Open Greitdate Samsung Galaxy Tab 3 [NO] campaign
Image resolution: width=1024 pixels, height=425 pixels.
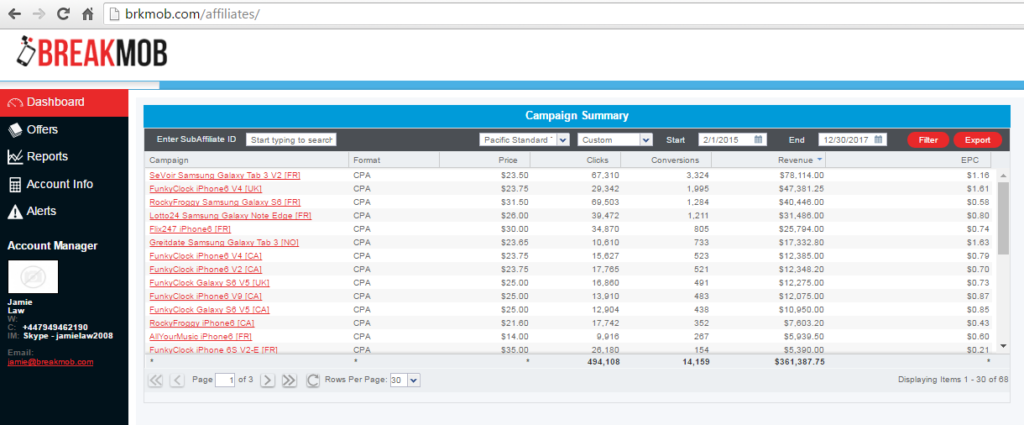click(224, 242)
